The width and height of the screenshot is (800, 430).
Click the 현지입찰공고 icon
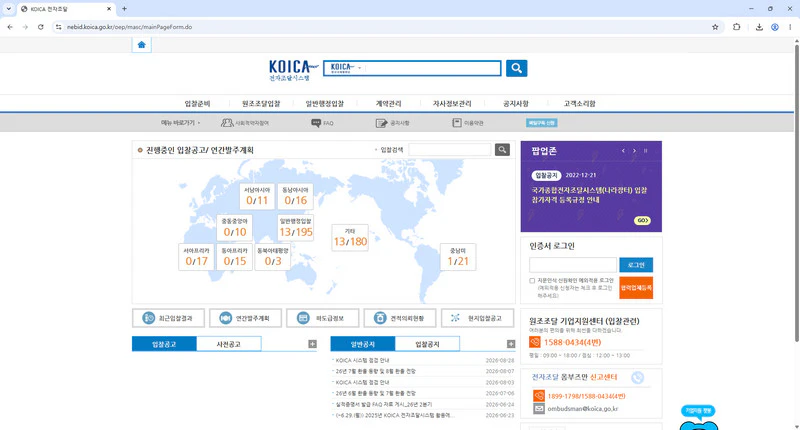(x=456, y=318)
